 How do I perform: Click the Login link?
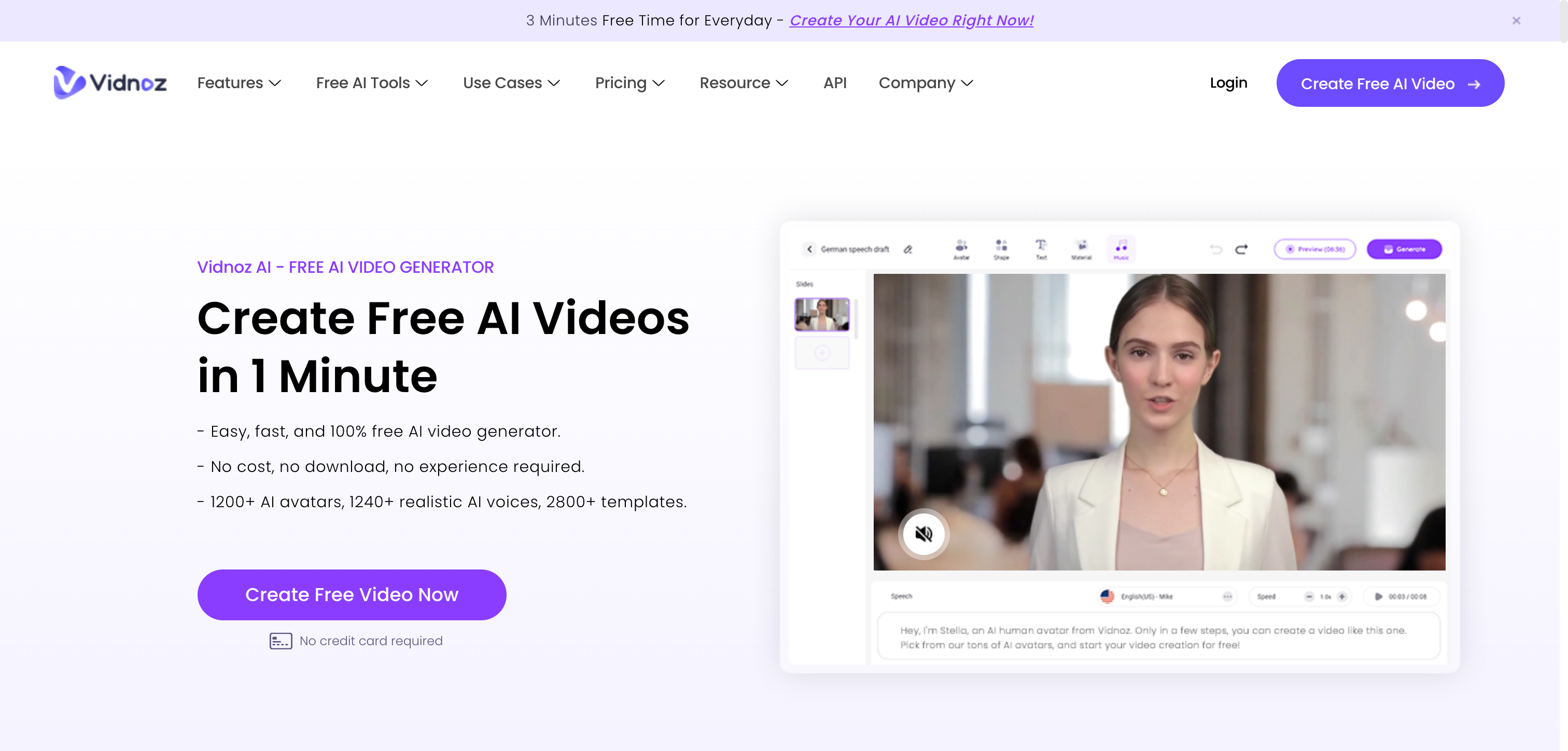pos(1228,83)
